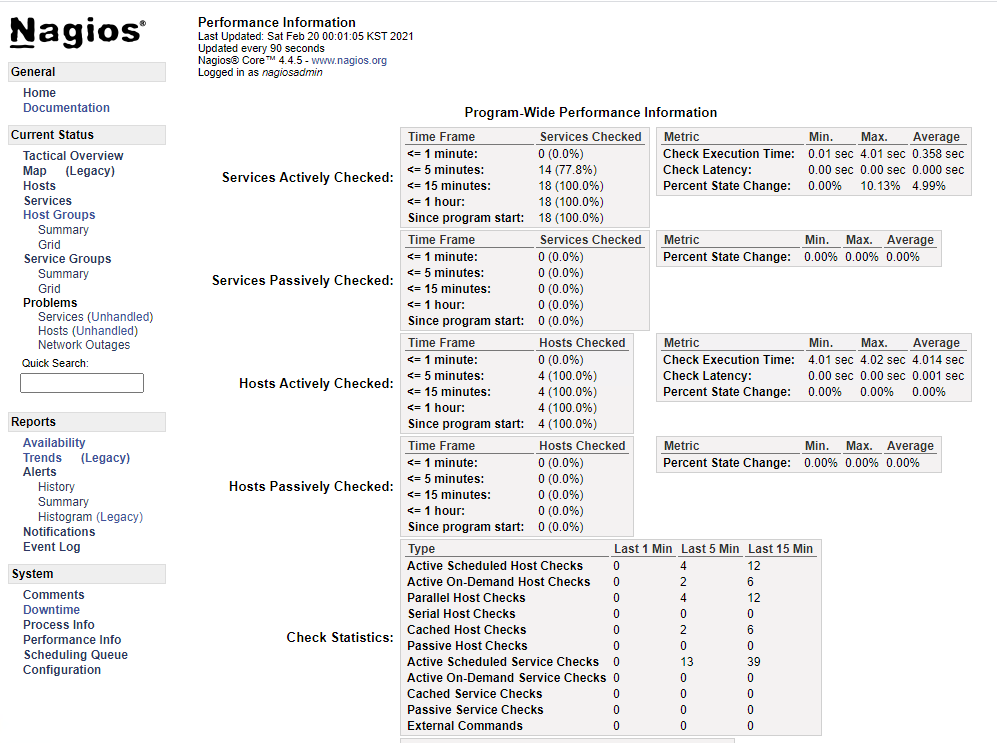Screen dimensions: 997x743
Task: Click the 'External Commands' row label
Action: tap(465, 726)
